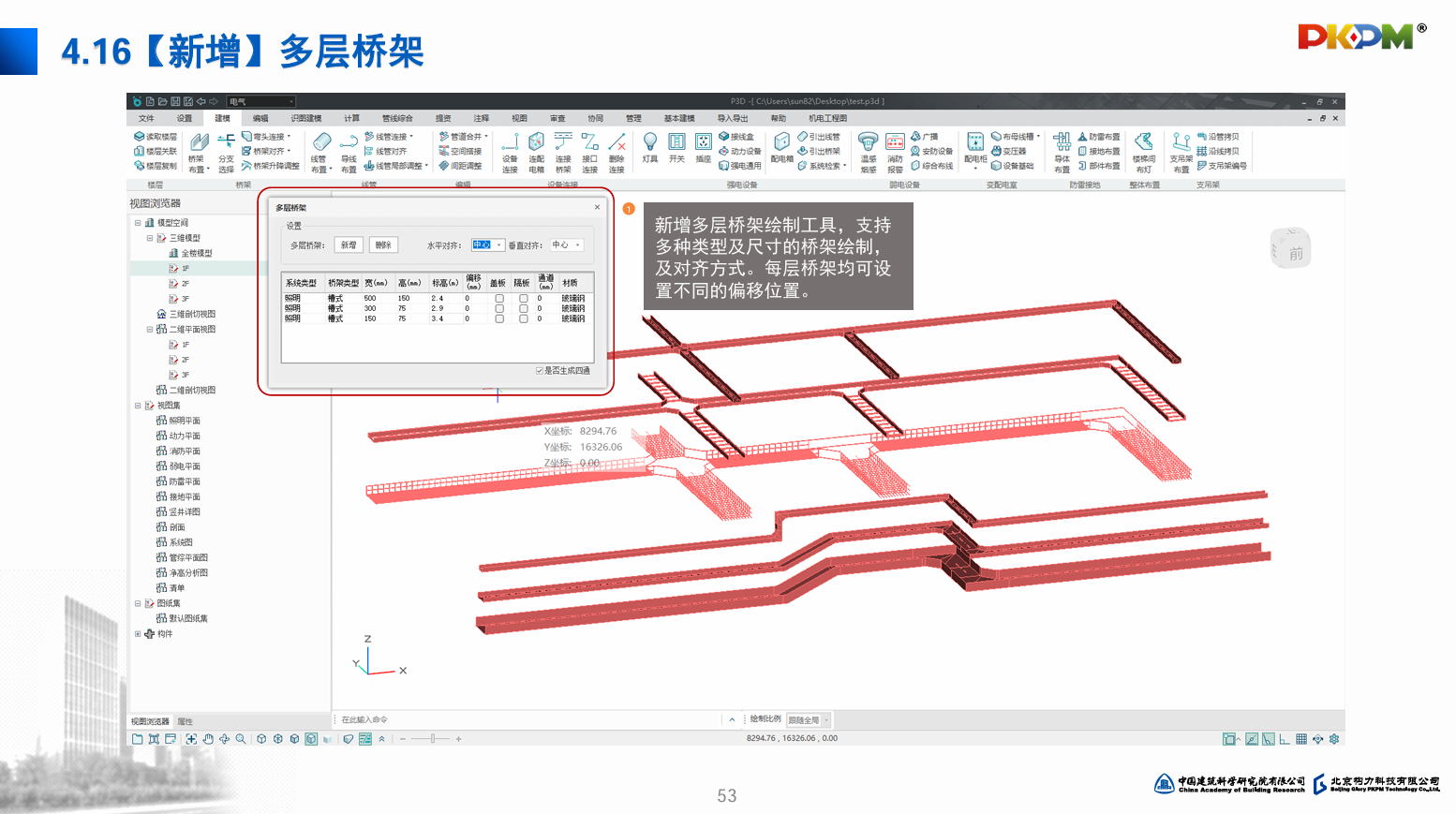Screen dimensions: 1456x814
Task: Open the 文件 menu
Action: (x=146, y=119)
